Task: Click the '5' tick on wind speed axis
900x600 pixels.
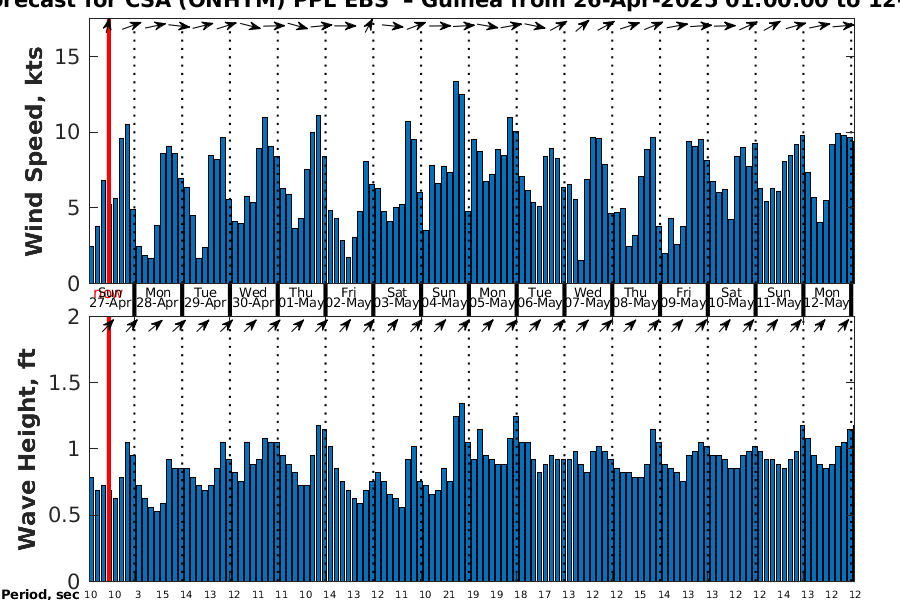Action: (73, 208)
